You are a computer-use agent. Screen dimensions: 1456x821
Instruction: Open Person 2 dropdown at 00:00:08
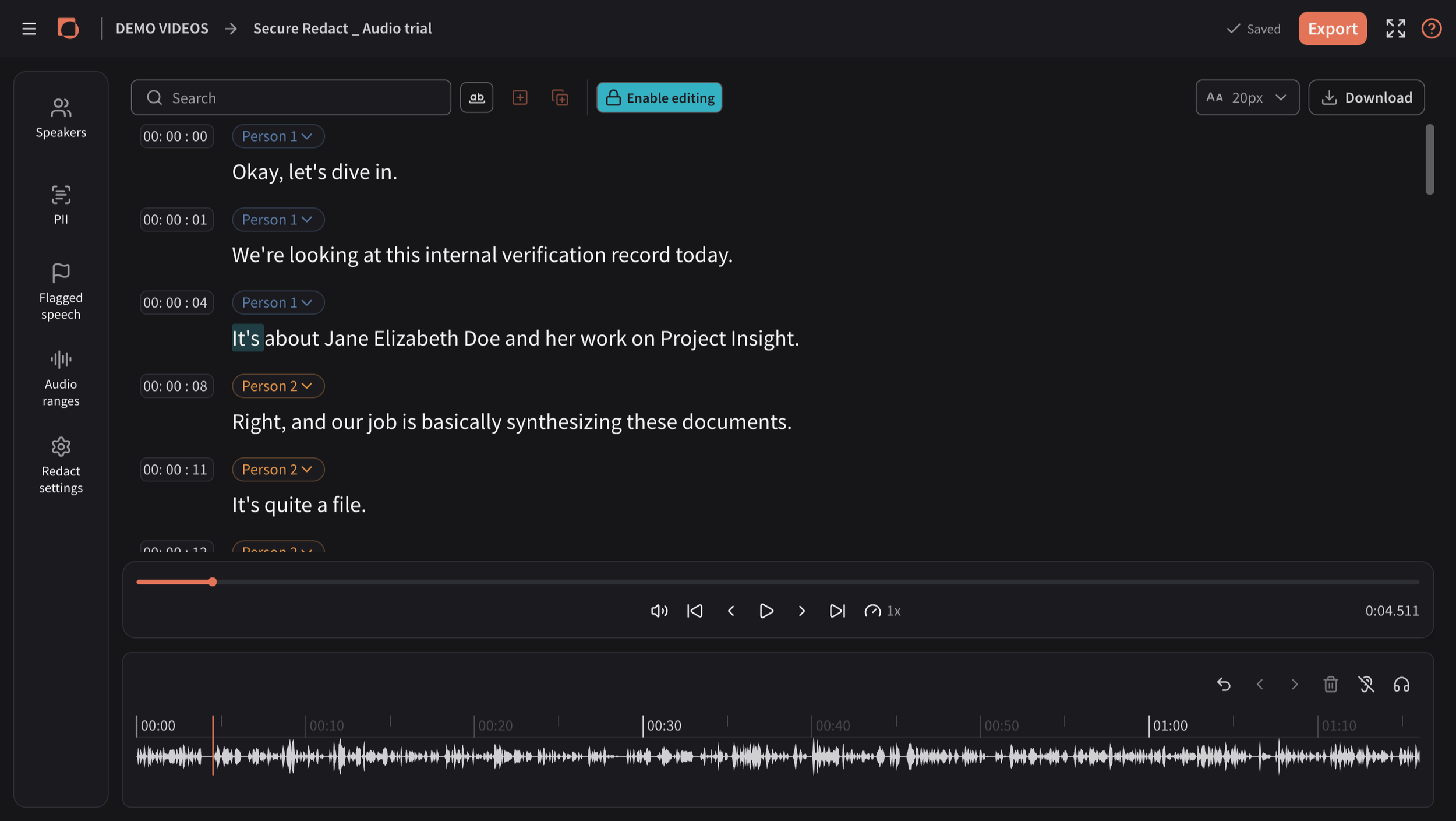[x=278, y=386]
